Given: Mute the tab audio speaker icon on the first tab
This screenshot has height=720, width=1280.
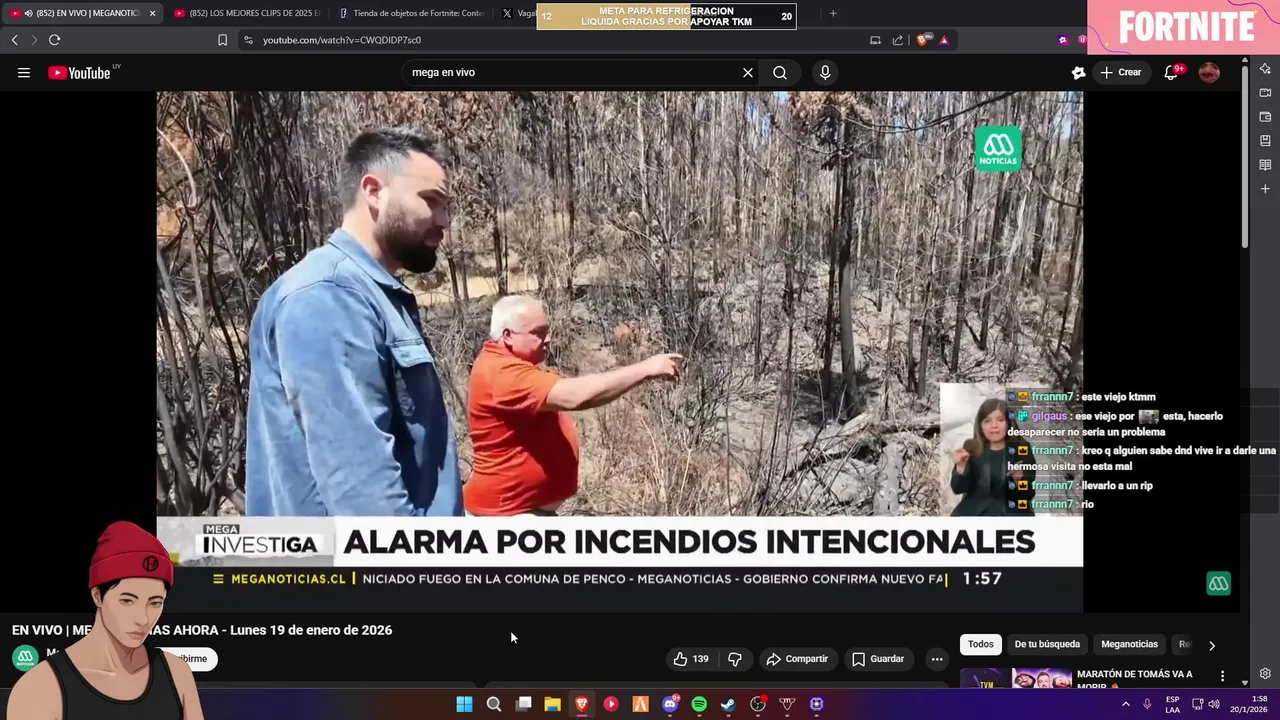Looking at the screenshot, I should [28, 13].
